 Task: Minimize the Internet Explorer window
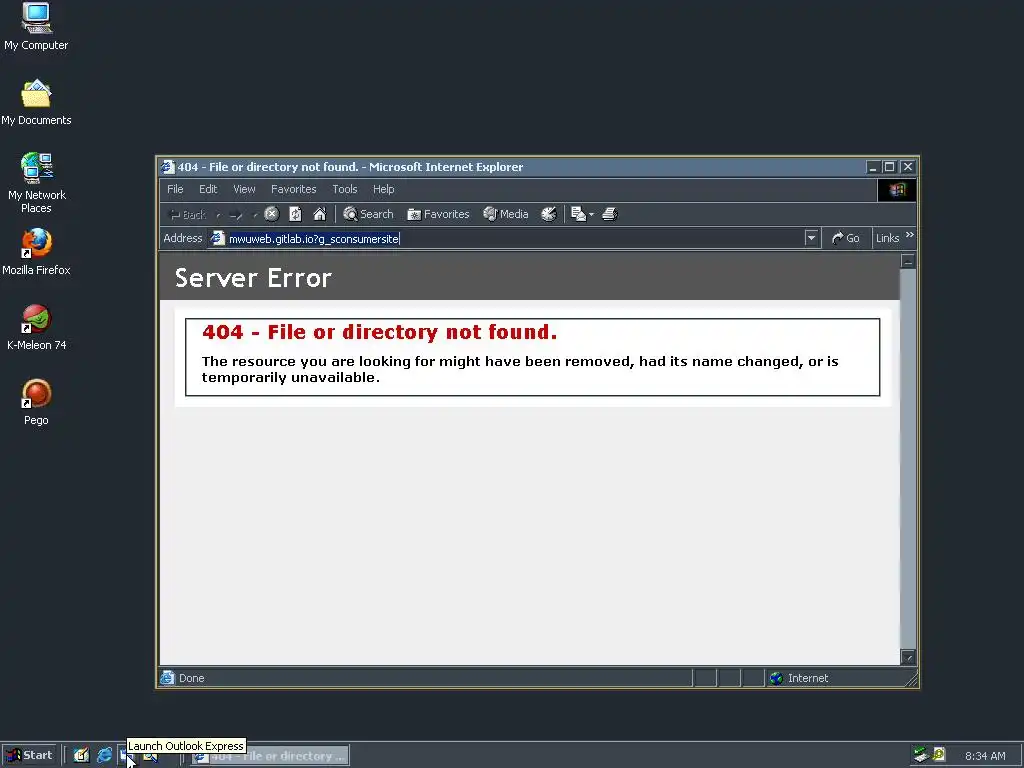pos(872,167)
